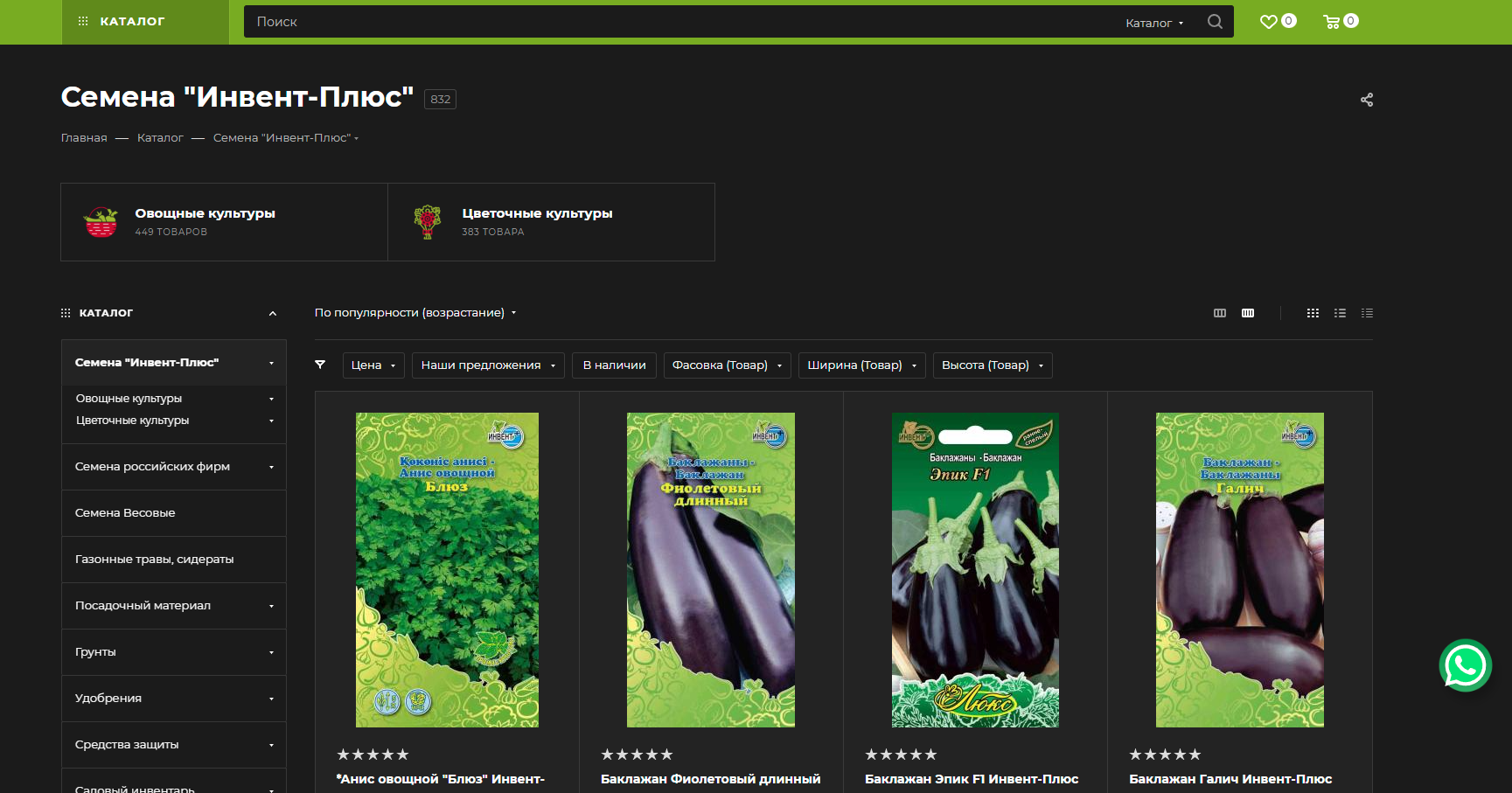Open the 'По популярности' sort dropdown

click(415, 313)
